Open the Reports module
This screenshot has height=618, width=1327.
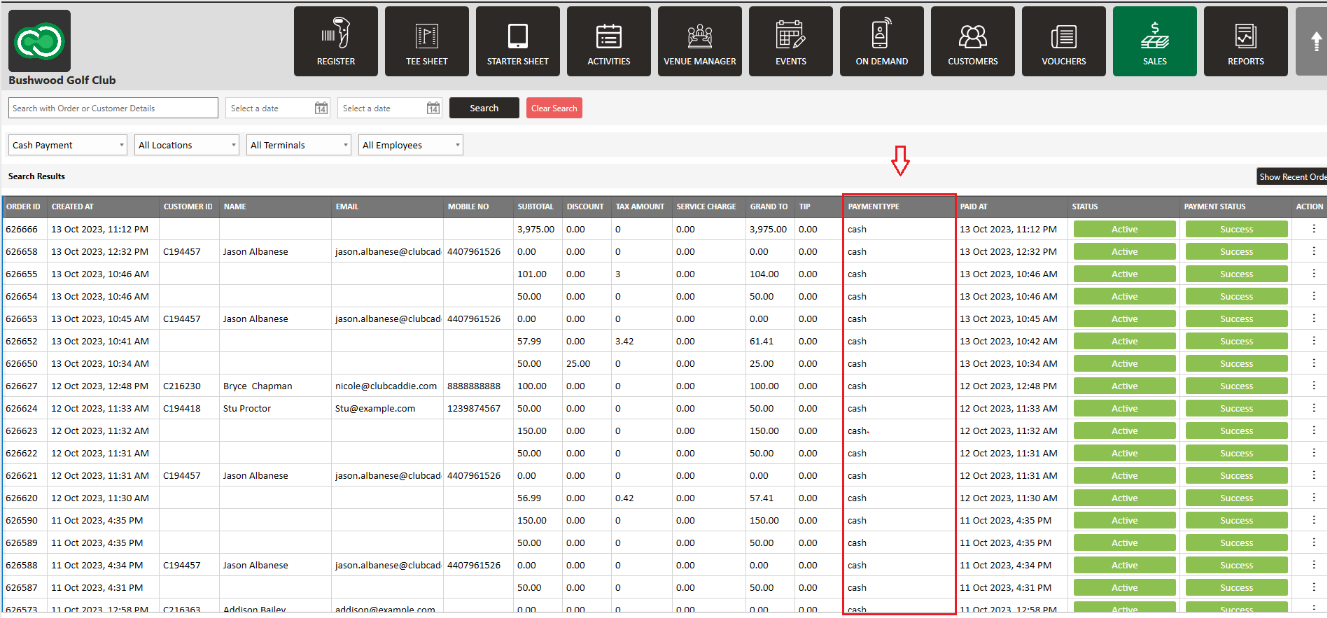pos(1246,41)
